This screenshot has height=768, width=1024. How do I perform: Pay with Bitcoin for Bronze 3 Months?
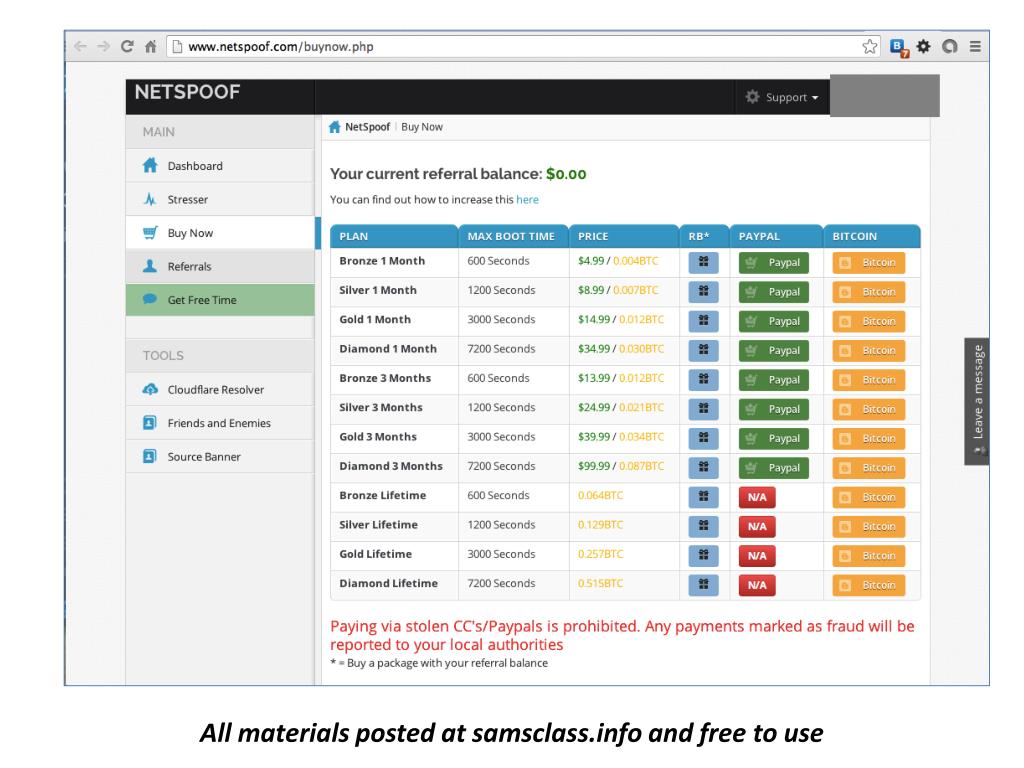coord(869,380)
